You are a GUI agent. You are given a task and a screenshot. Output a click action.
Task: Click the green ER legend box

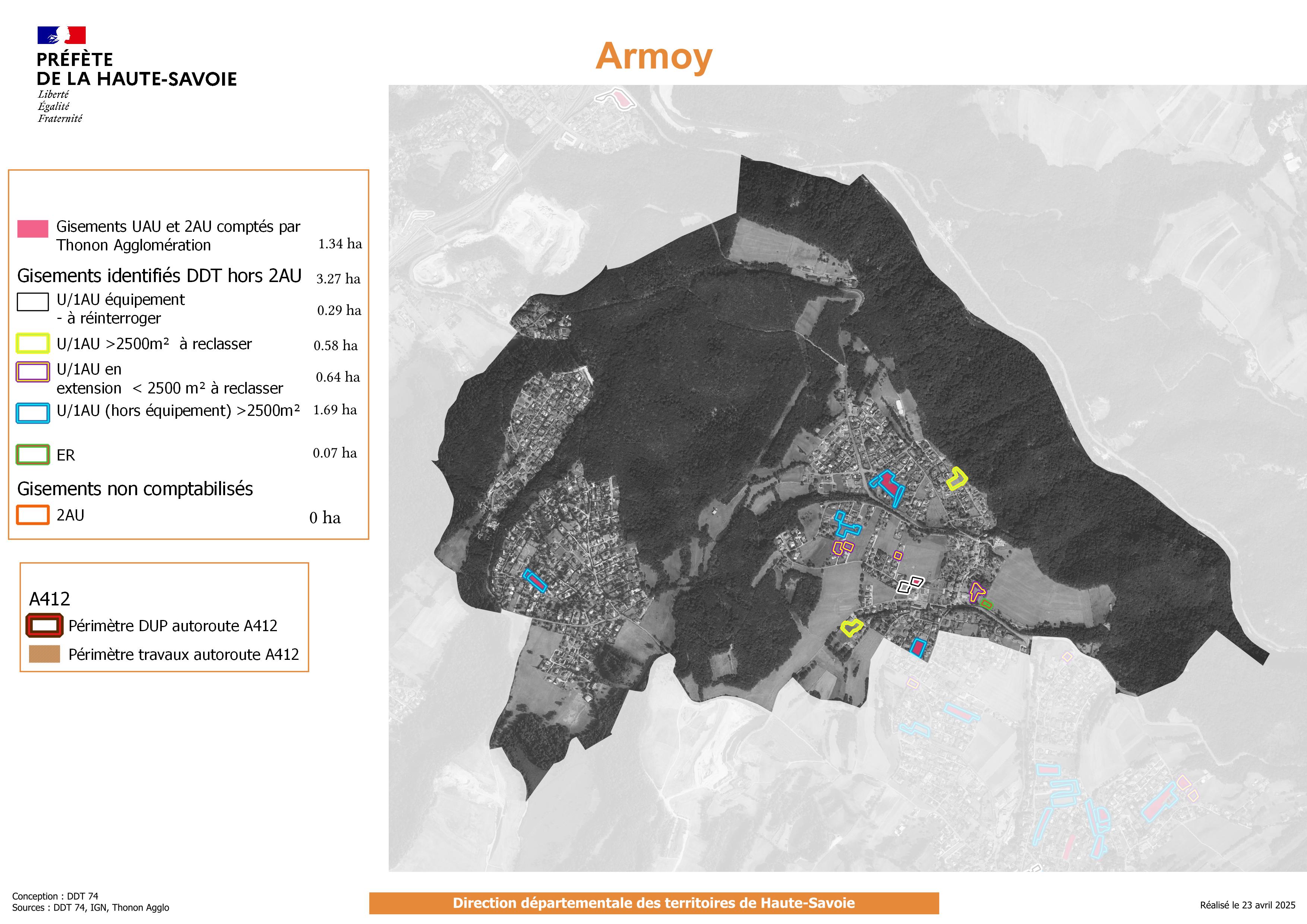32,455
